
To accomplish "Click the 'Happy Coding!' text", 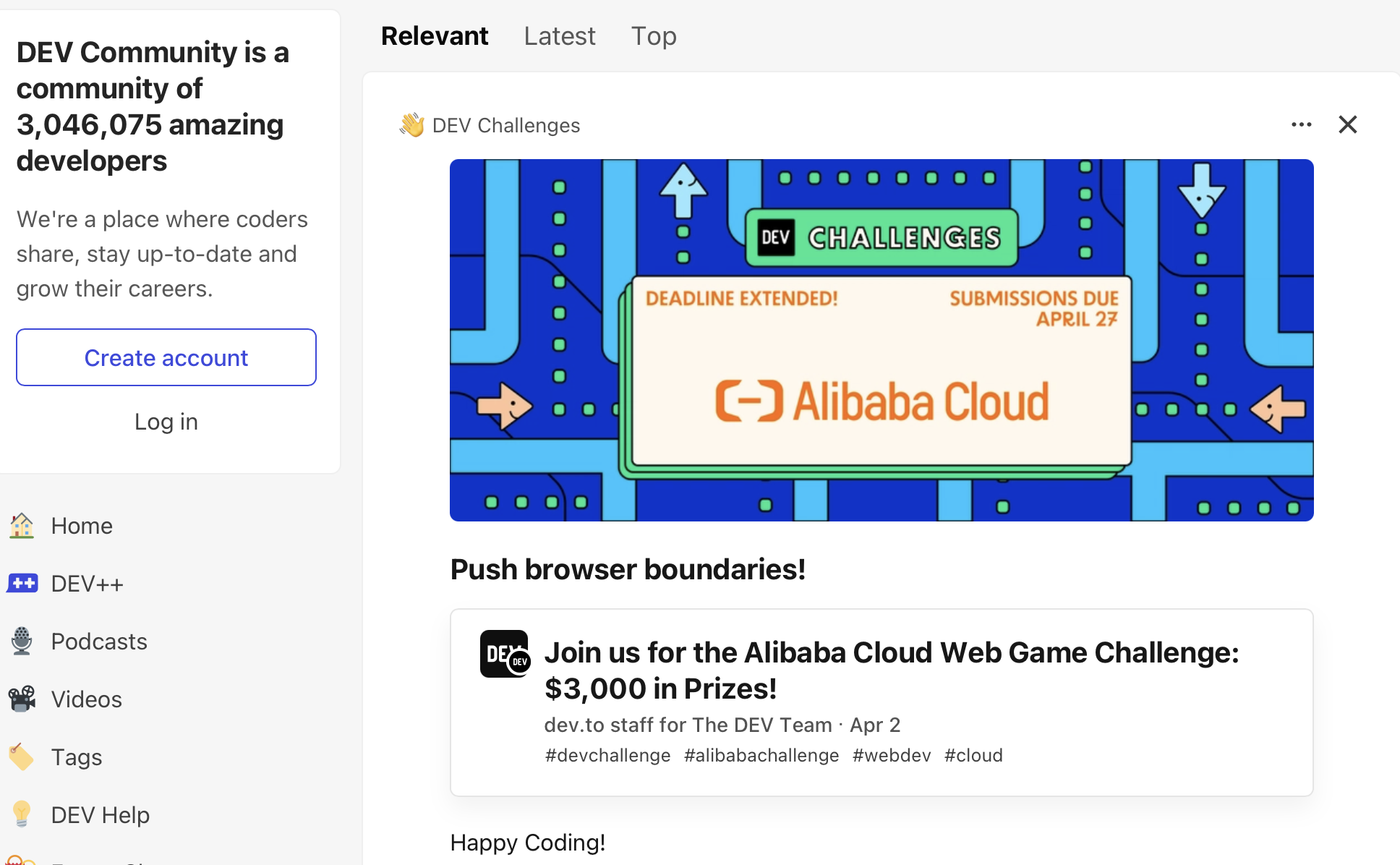I will (528, 843).
